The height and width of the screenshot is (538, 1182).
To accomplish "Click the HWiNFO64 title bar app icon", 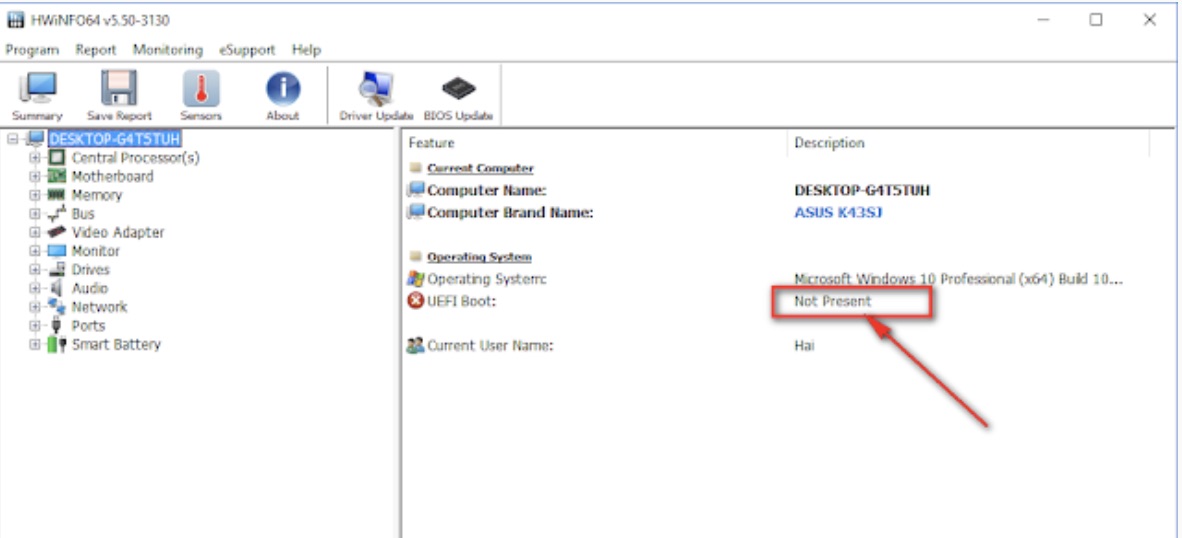I will (16, 20).
